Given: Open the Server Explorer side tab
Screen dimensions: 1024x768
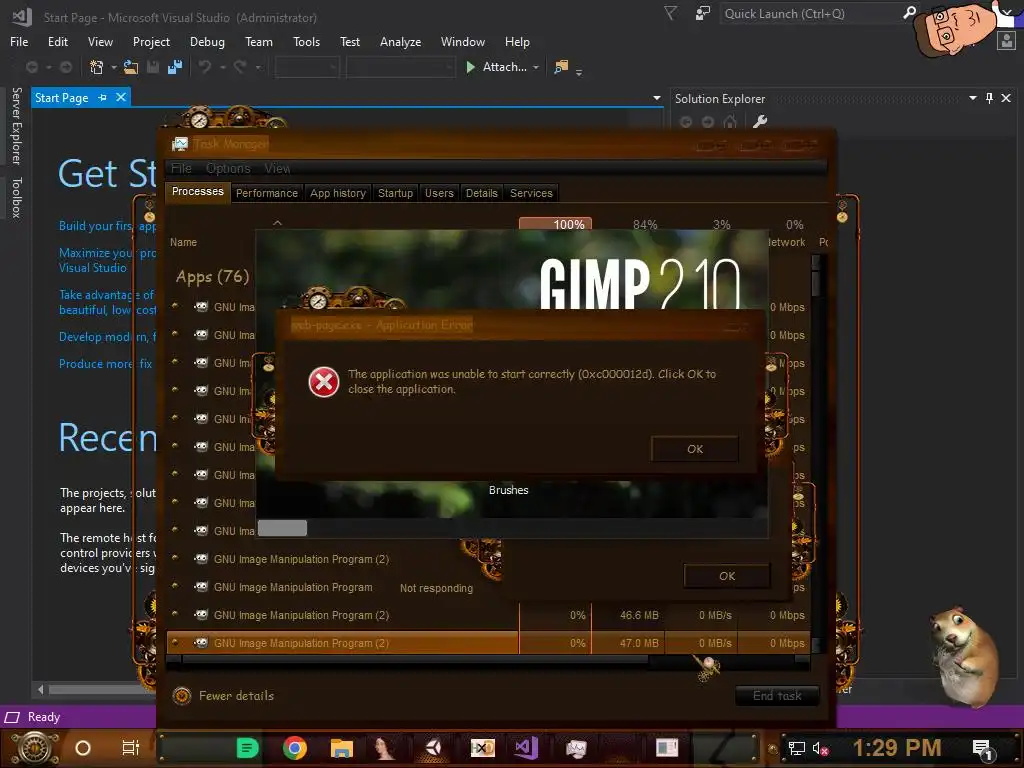Looking at the screenshot, I should [x=17, y=126].
